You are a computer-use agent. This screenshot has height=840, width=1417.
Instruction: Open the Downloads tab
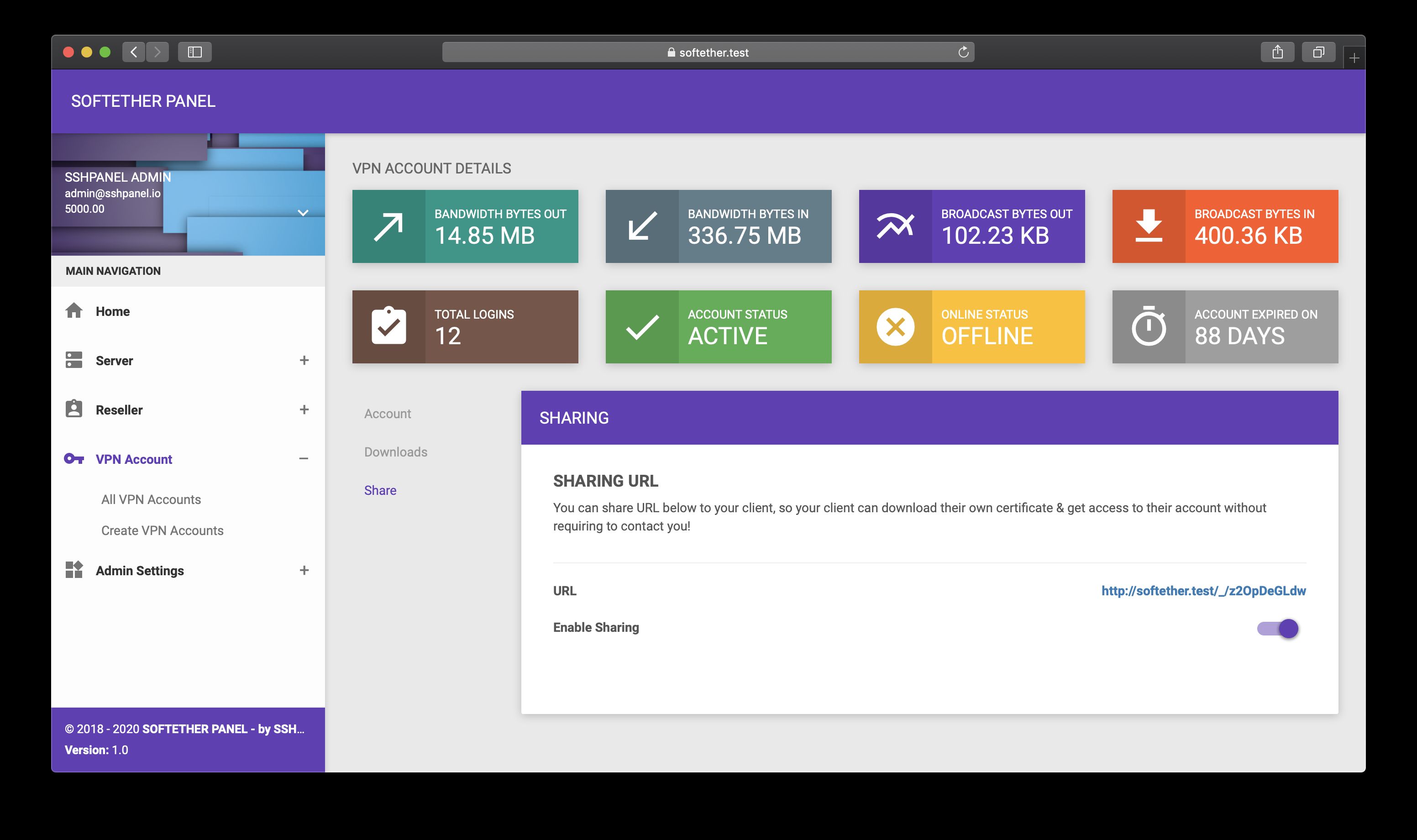[x=395, y=452]
